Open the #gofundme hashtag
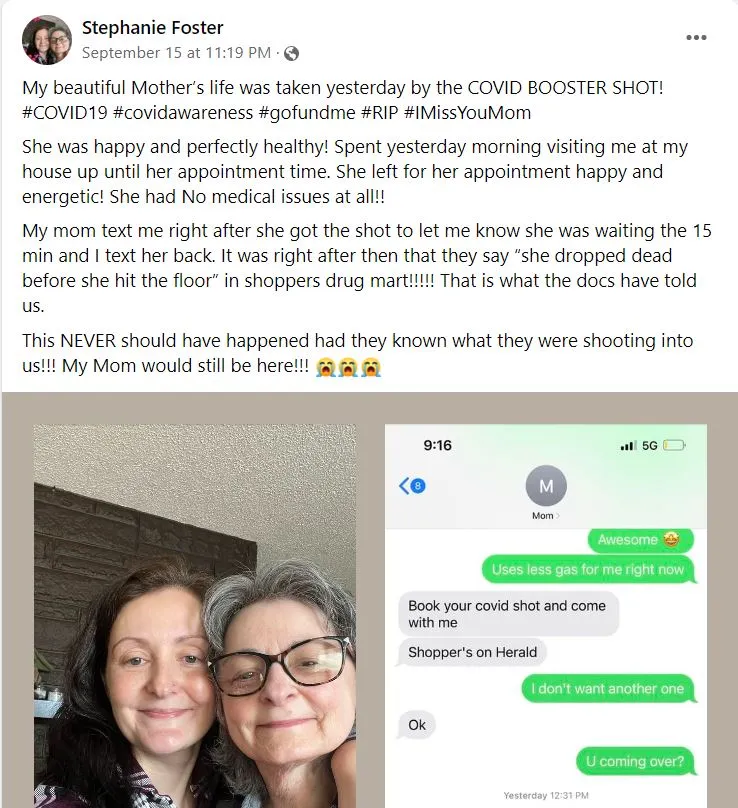This screenshot has width=738, height=808. (x=307, y=112)
